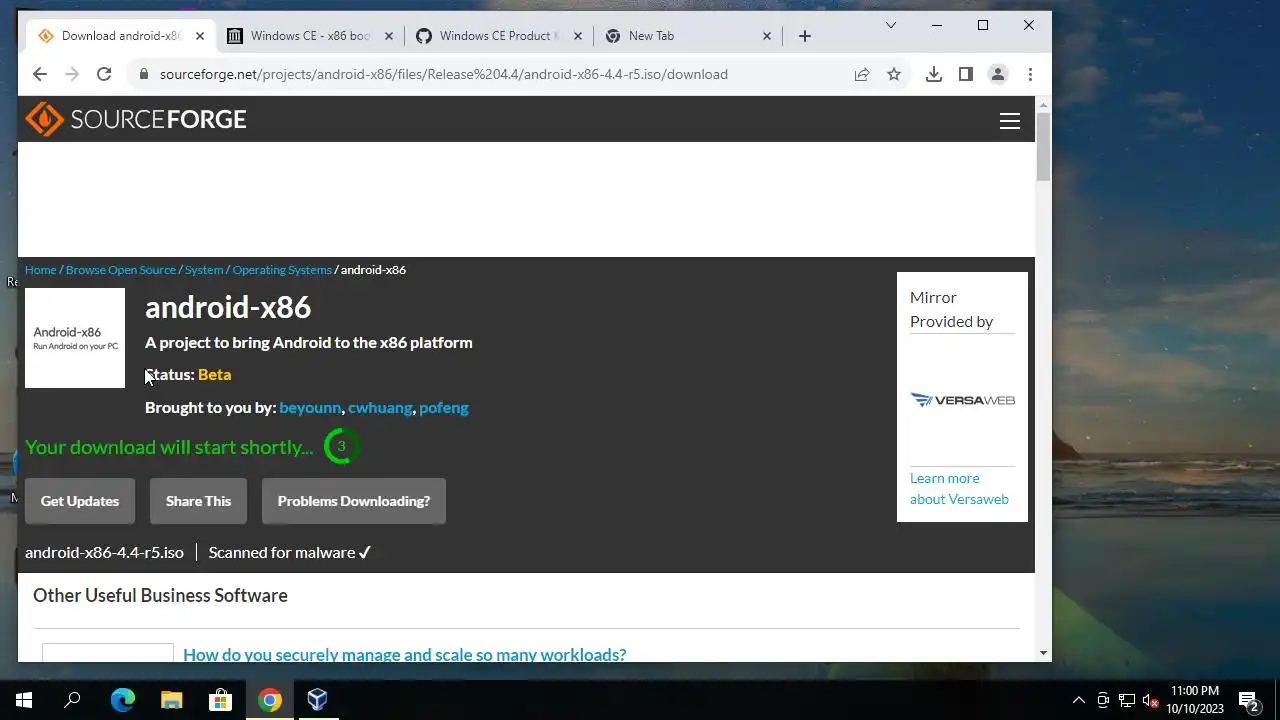This screenshot has height=720, width=1280.
Task: Click the Scanned for malware text
Action: pyautogui.click(x=290, y=552)
